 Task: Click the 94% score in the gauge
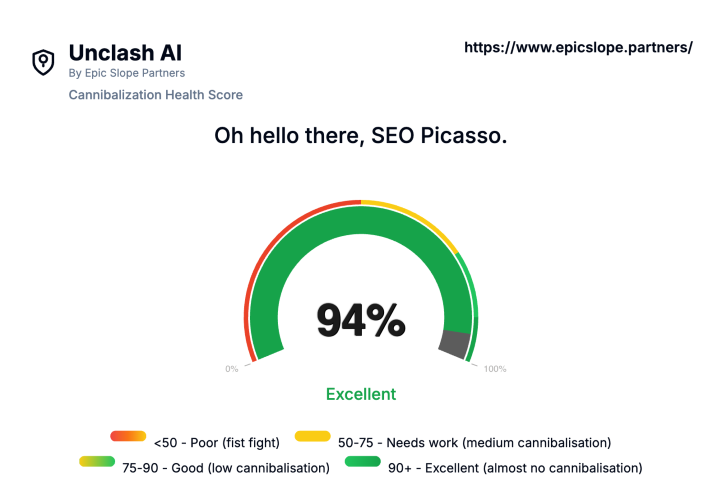click(x=361, y=320)
